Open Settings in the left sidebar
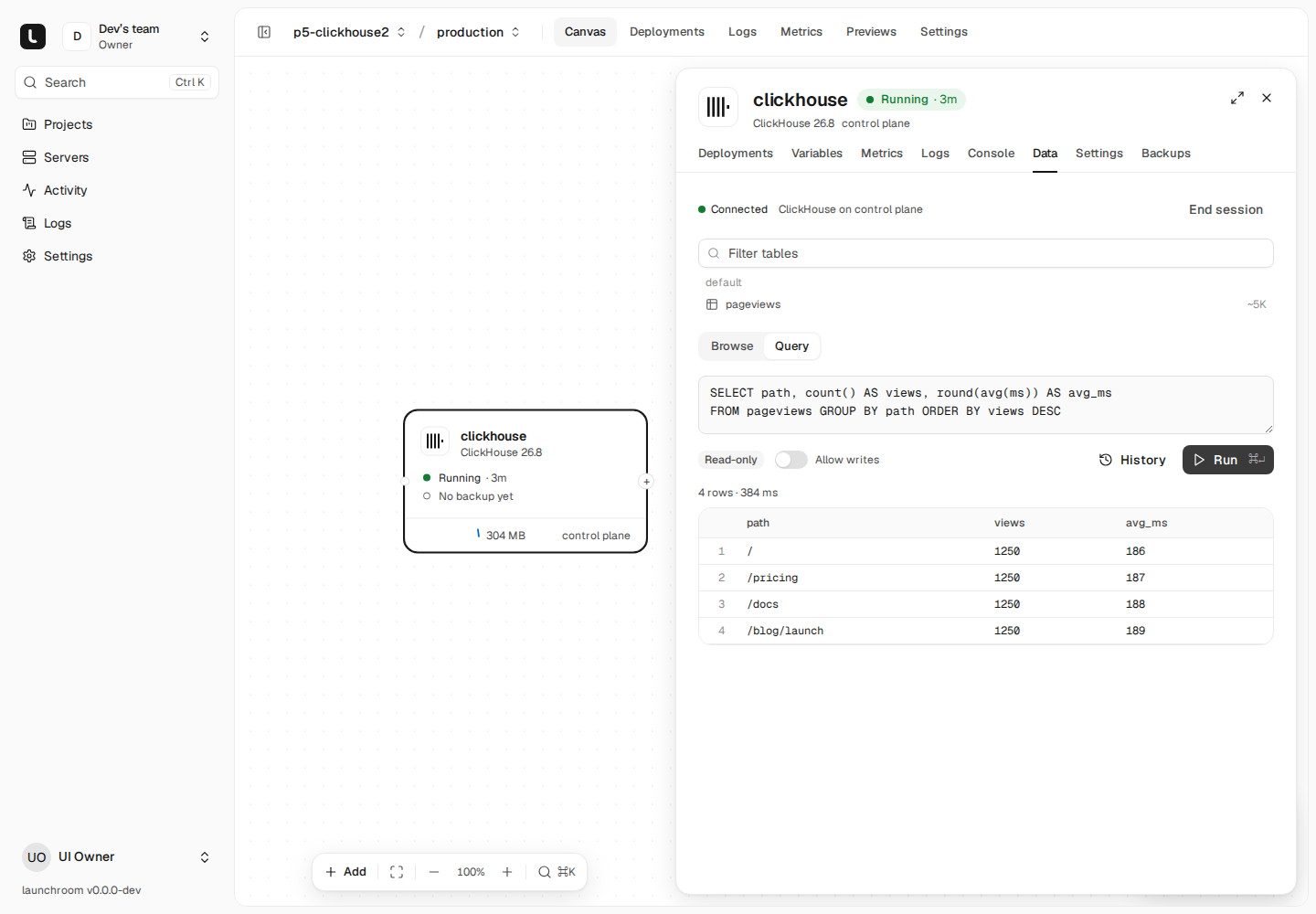This screenshot has width=1316, height=914. pyautogui.click(x=117, y=256)
